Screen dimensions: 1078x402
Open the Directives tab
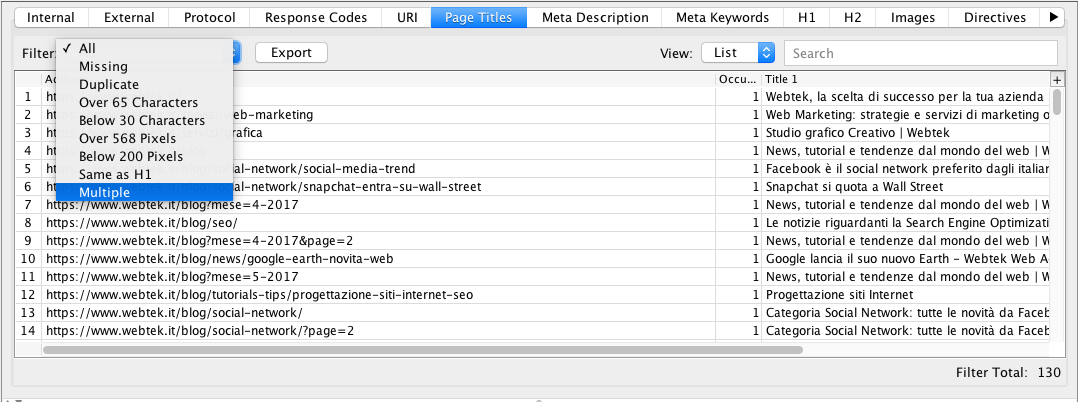pos(994,18)
